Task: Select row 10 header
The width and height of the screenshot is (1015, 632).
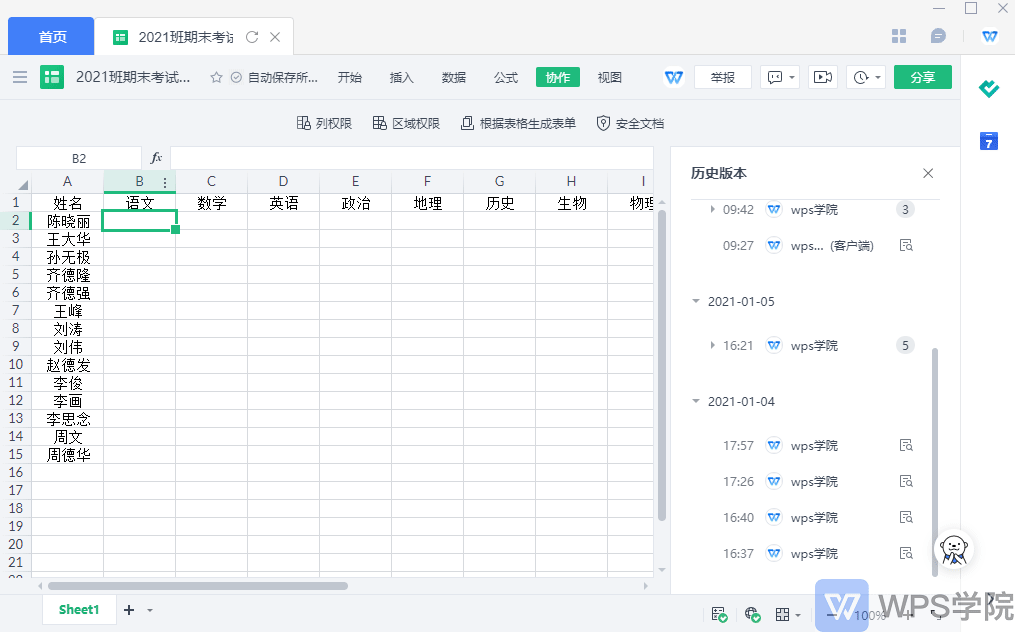Action: tap(16, 365)
